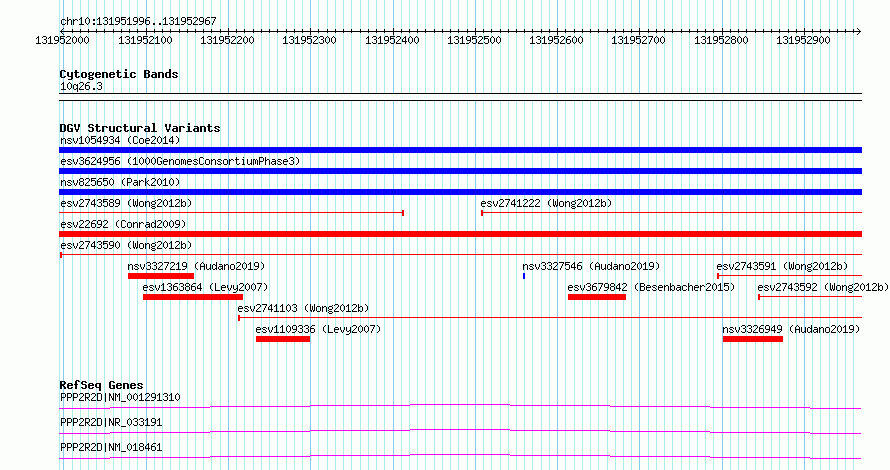The image size is (890, 470).
Task: Click ruler position 131952700
Action: click(639, 40)
